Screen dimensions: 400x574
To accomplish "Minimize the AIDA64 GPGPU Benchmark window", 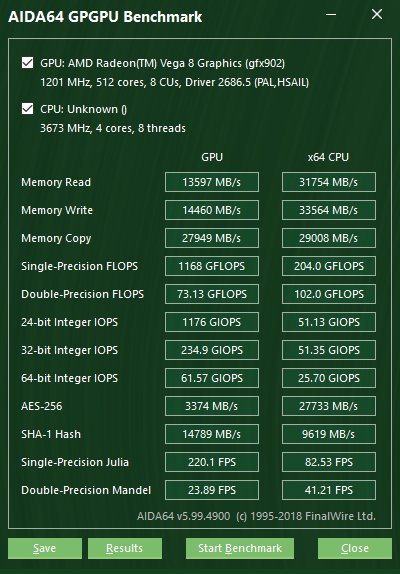I will coord(331,15).
